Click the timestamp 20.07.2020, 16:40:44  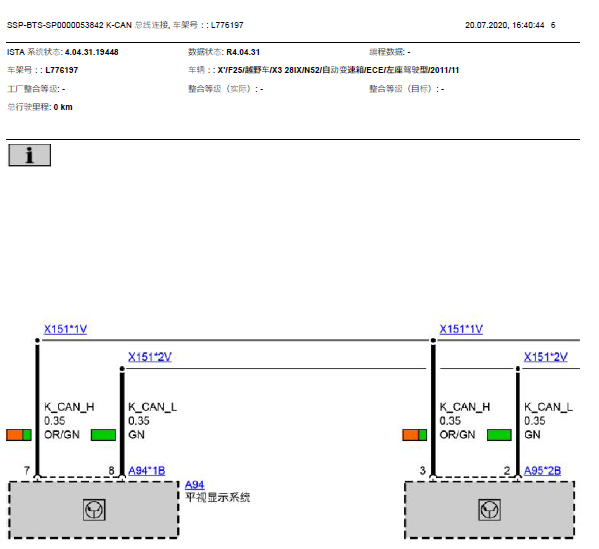click(504, 25)
